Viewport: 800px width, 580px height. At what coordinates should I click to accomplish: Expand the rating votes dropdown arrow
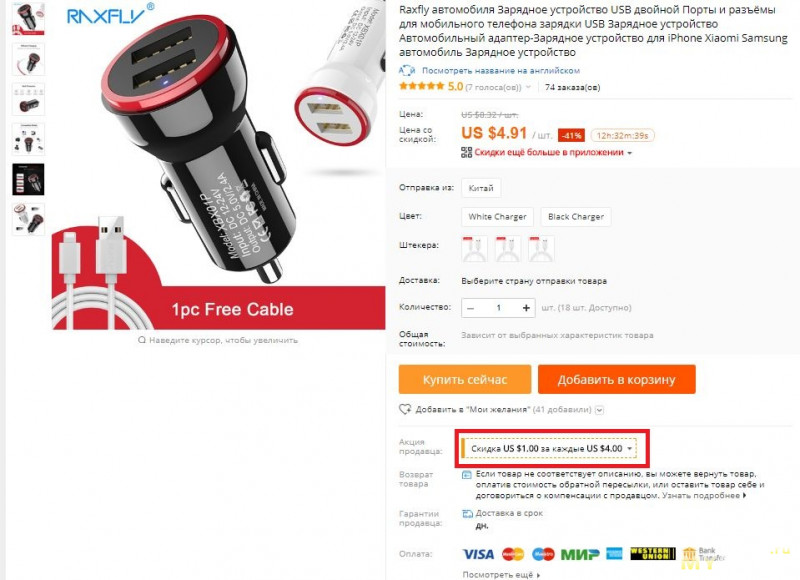[x=528, y=87]
